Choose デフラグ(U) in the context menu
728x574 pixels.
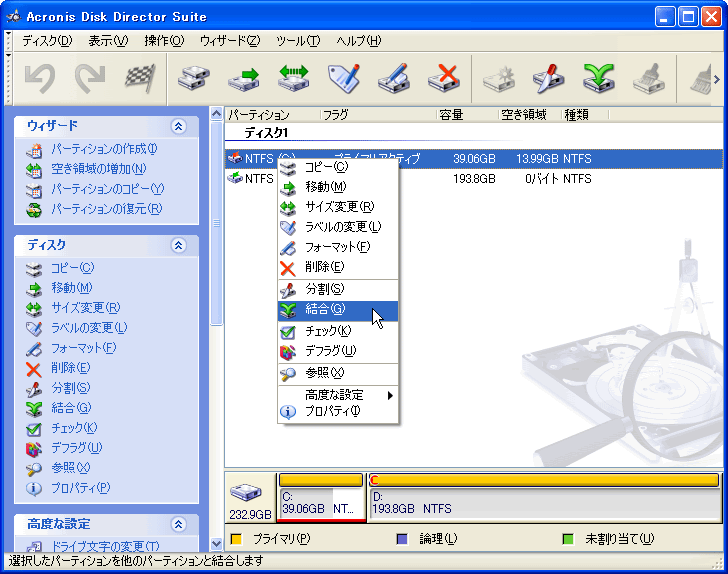tap(338, 352)
